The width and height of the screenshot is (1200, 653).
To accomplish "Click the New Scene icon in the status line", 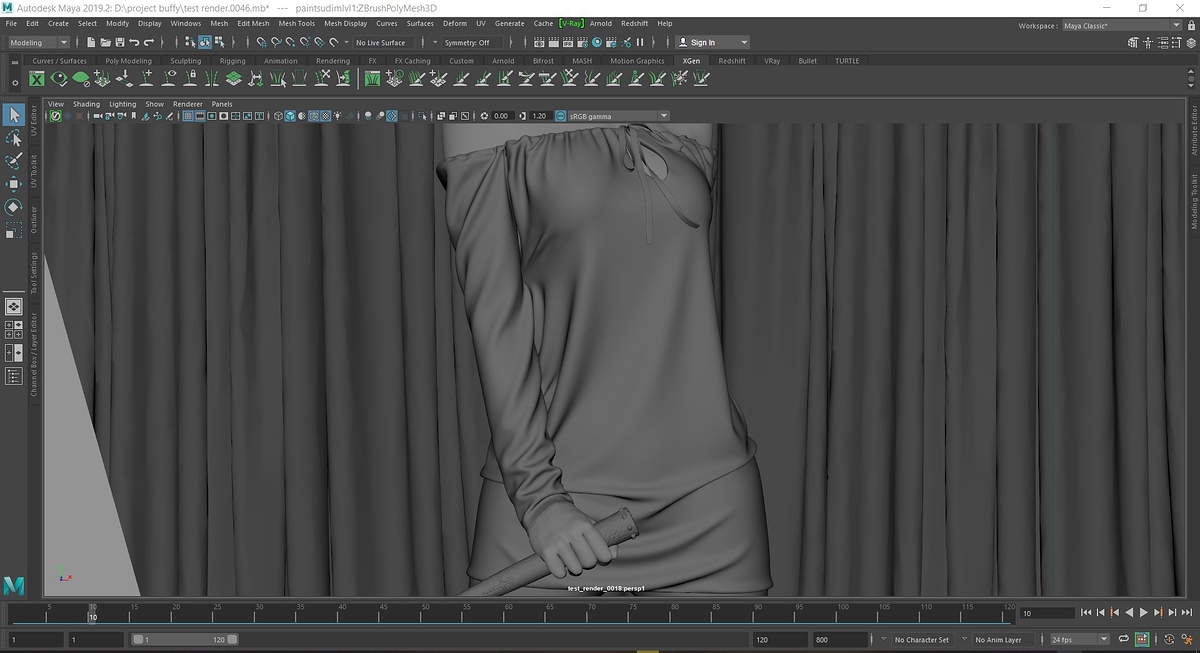I will 91,42.
